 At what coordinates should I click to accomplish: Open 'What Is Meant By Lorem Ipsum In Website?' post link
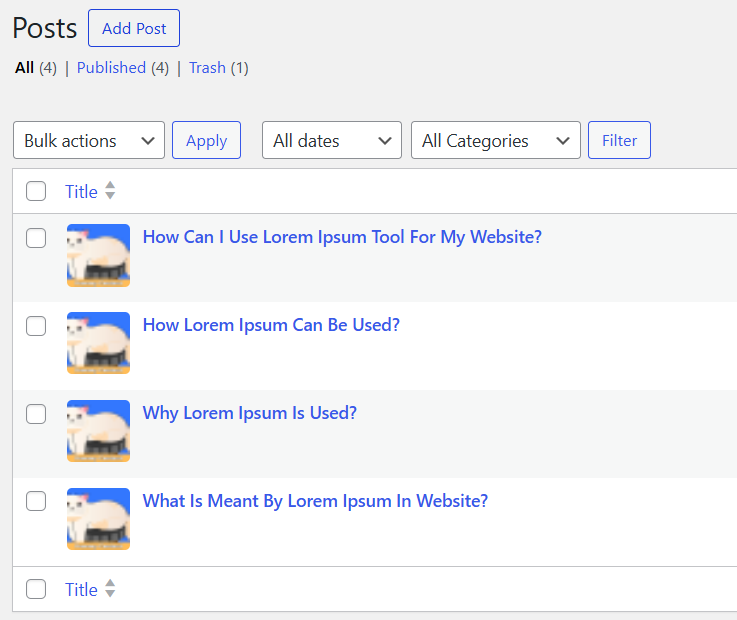[315, 501]
